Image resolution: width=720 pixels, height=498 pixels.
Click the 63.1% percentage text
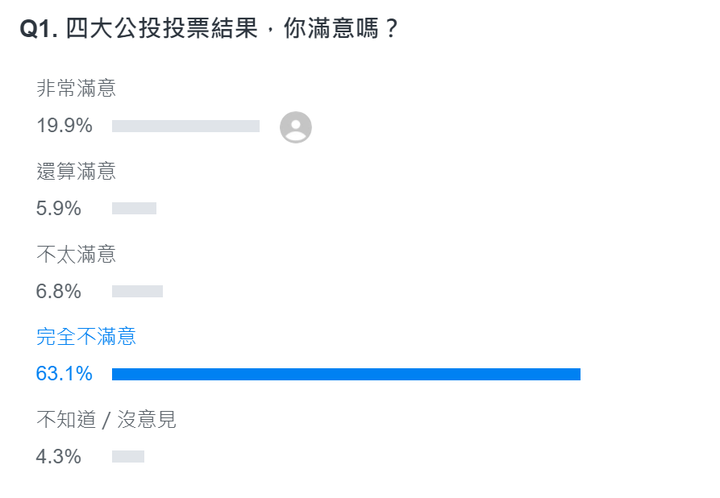(x=64, y=374)
